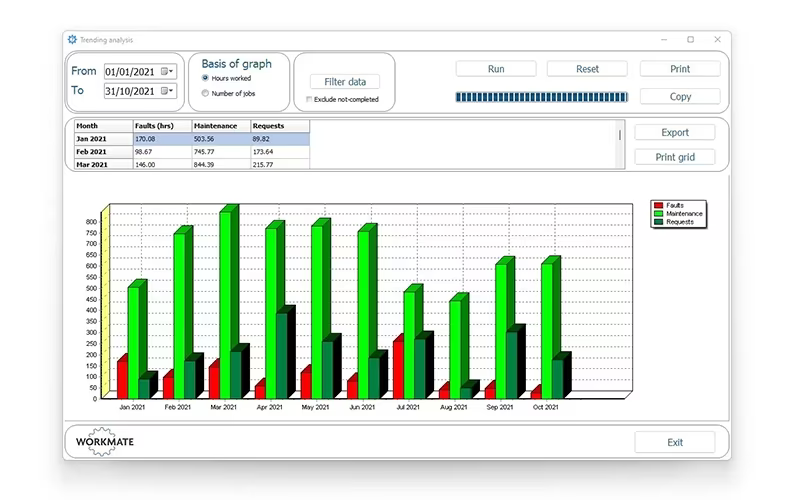
Task: Copy the graph with Copy button
Action: click(x=680, y=96)
